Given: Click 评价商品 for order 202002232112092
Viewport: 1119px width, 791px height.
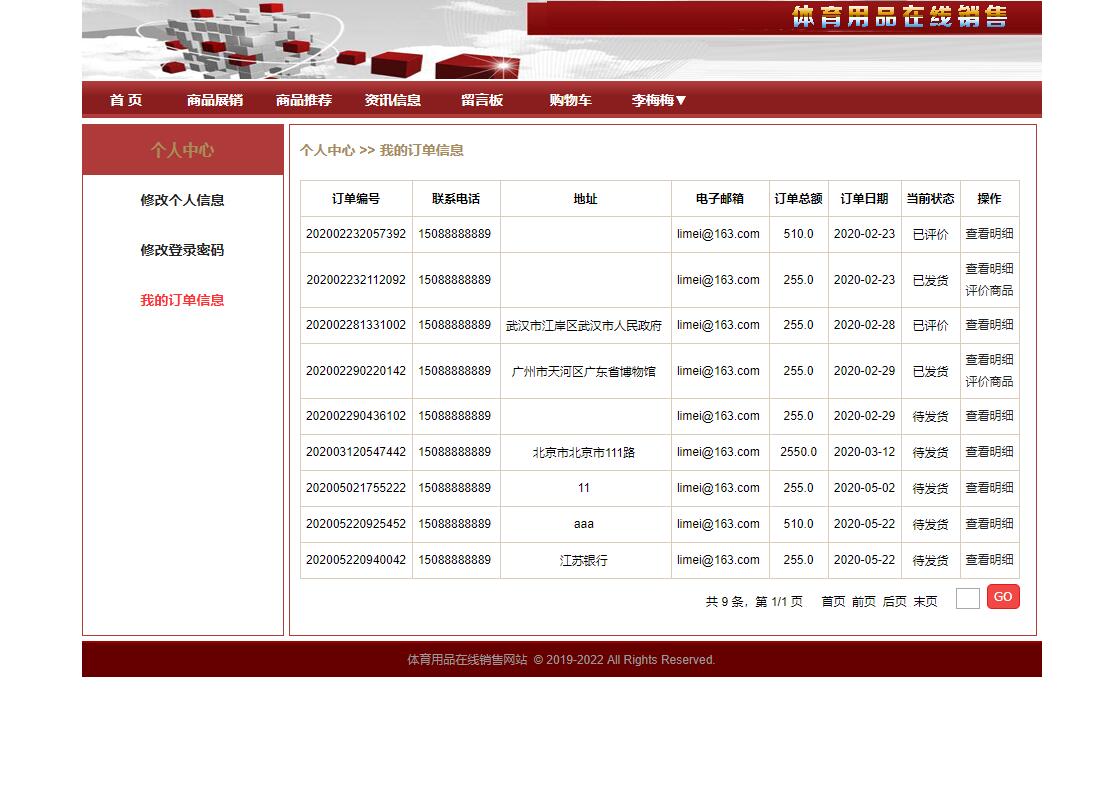Looking at the screenshot, I should click(x=989, y=291).
